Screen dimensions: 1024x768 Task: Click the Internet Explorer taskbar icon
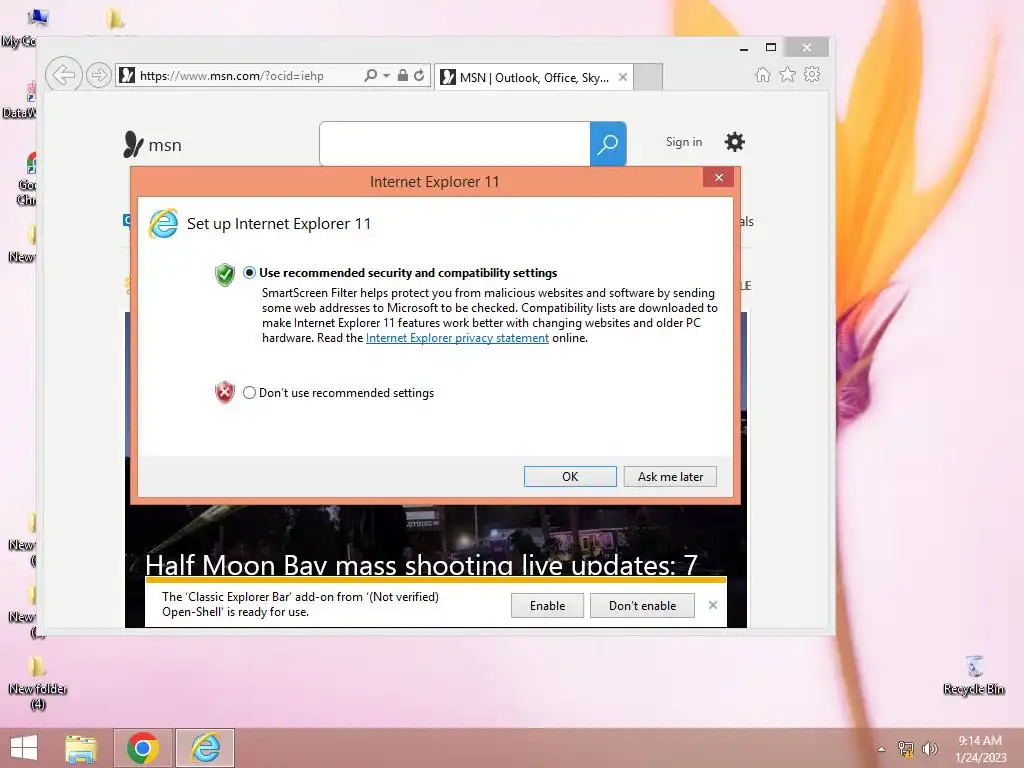pos(205,748)
